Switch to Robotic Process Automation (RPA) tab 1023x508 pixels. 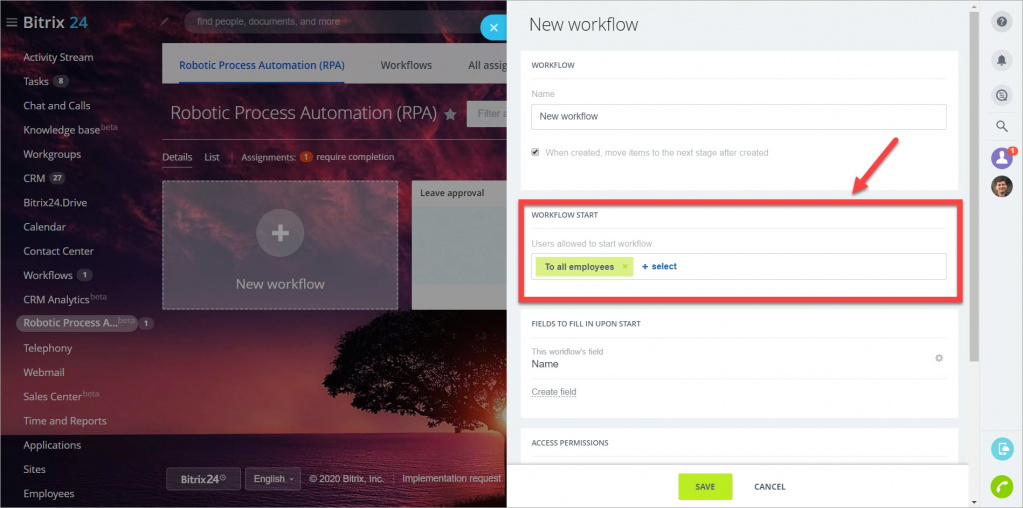(x=262, y=65)
